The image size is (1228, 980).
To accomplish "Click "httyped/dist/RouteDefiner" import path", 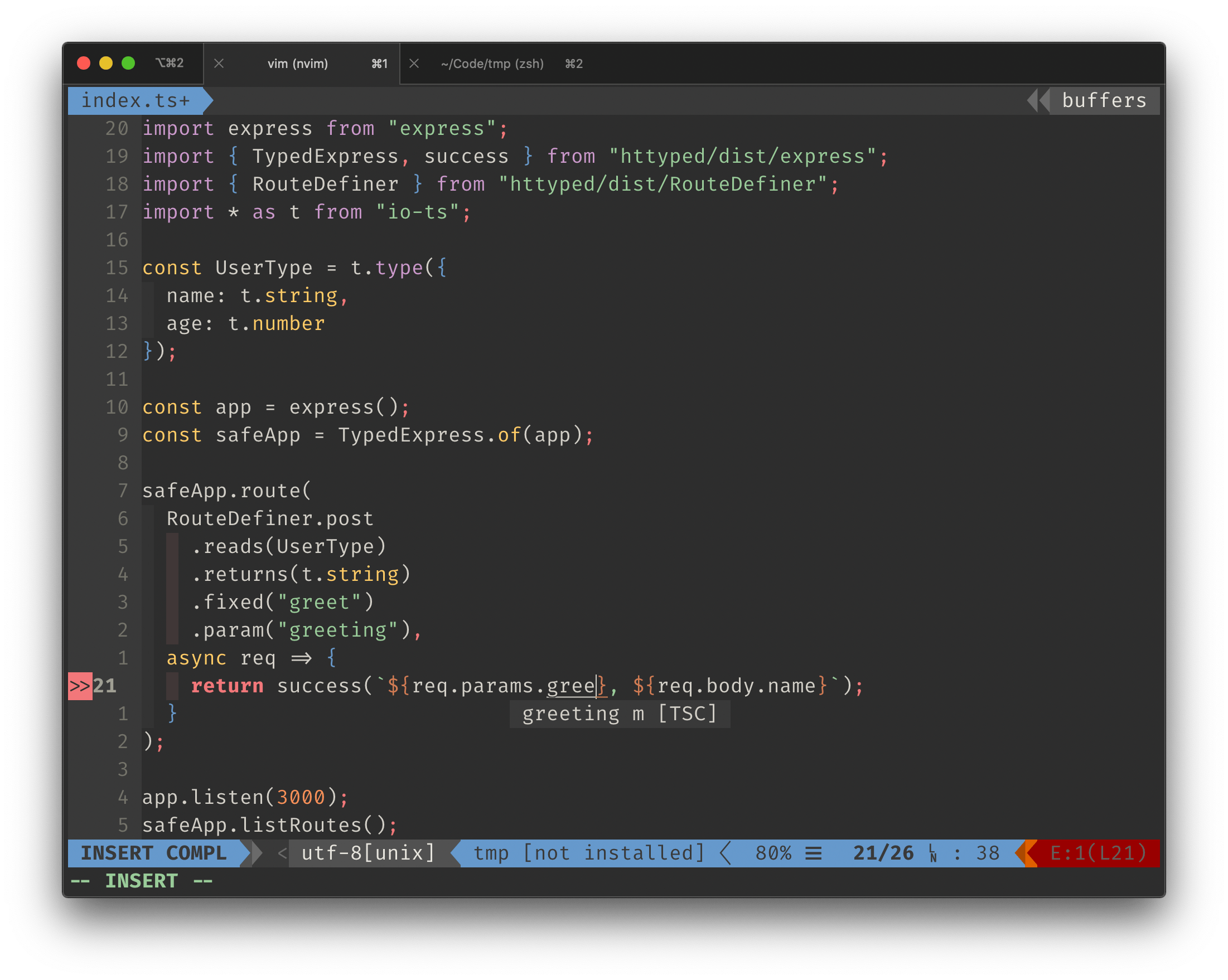I will point(663,185).
